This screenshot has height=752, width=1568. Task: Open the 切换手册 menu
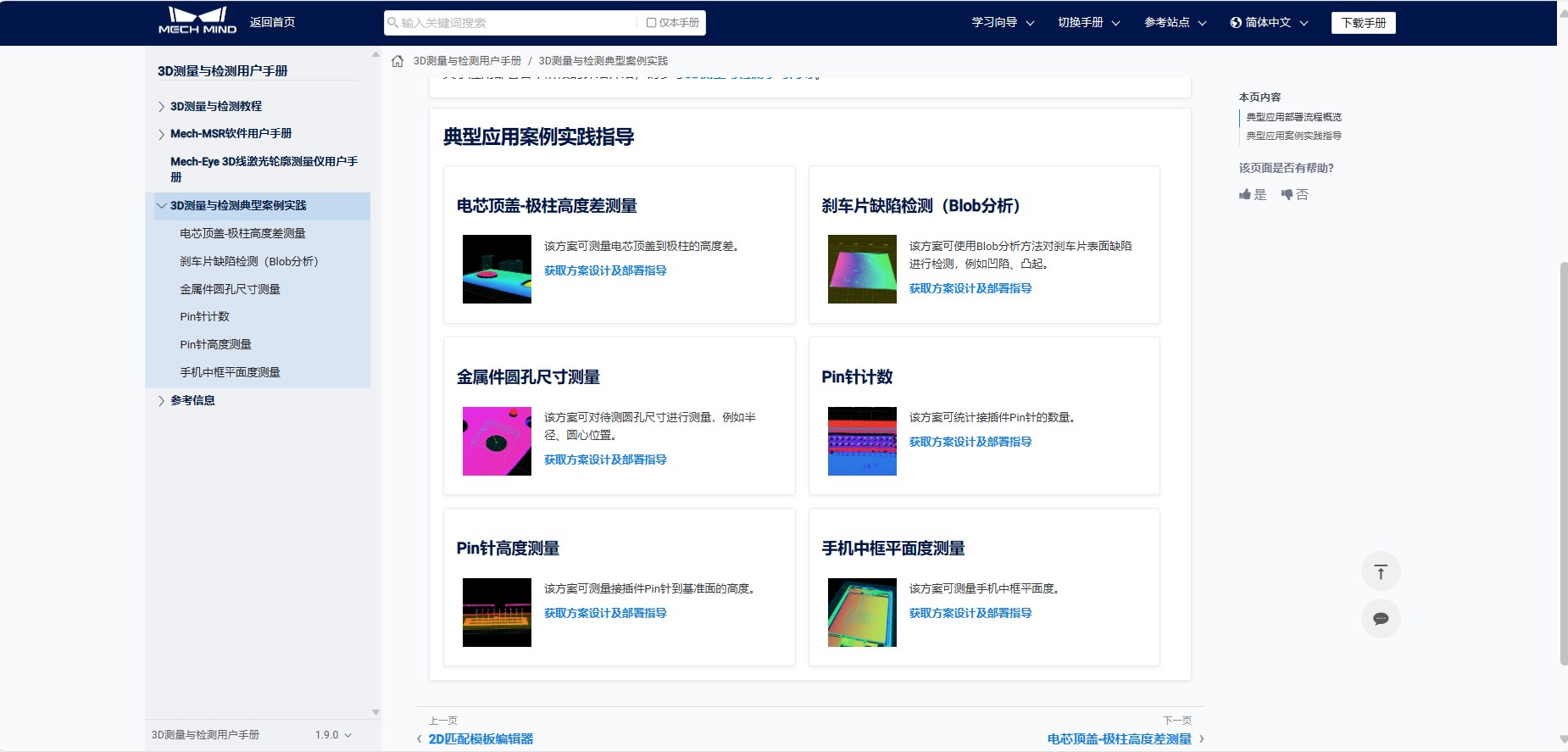tap(1088, 23)
